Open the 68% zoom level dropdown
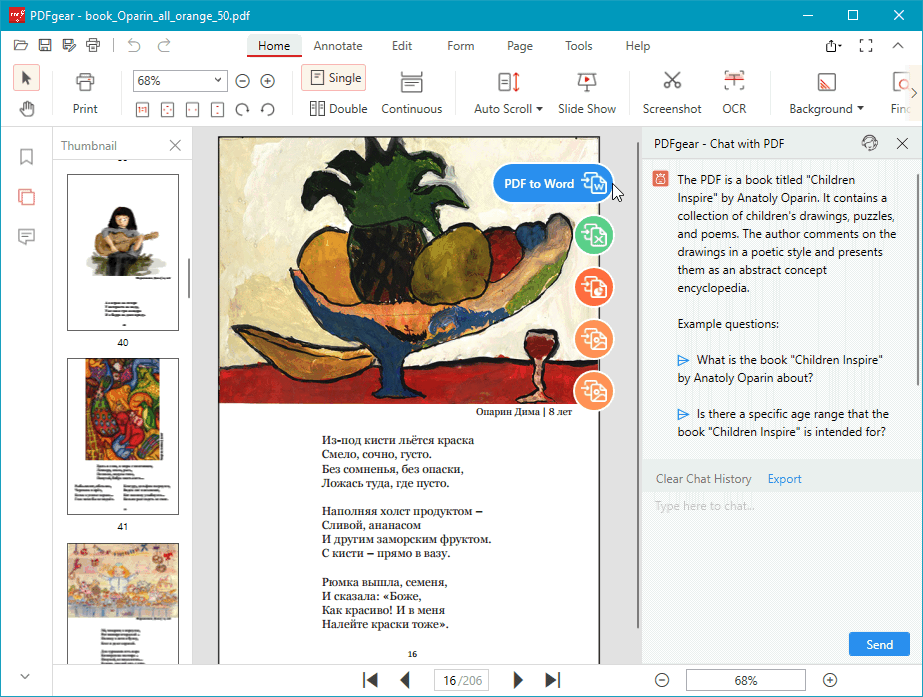The height and width of the screenshot is (697, 923). point(218,80)
